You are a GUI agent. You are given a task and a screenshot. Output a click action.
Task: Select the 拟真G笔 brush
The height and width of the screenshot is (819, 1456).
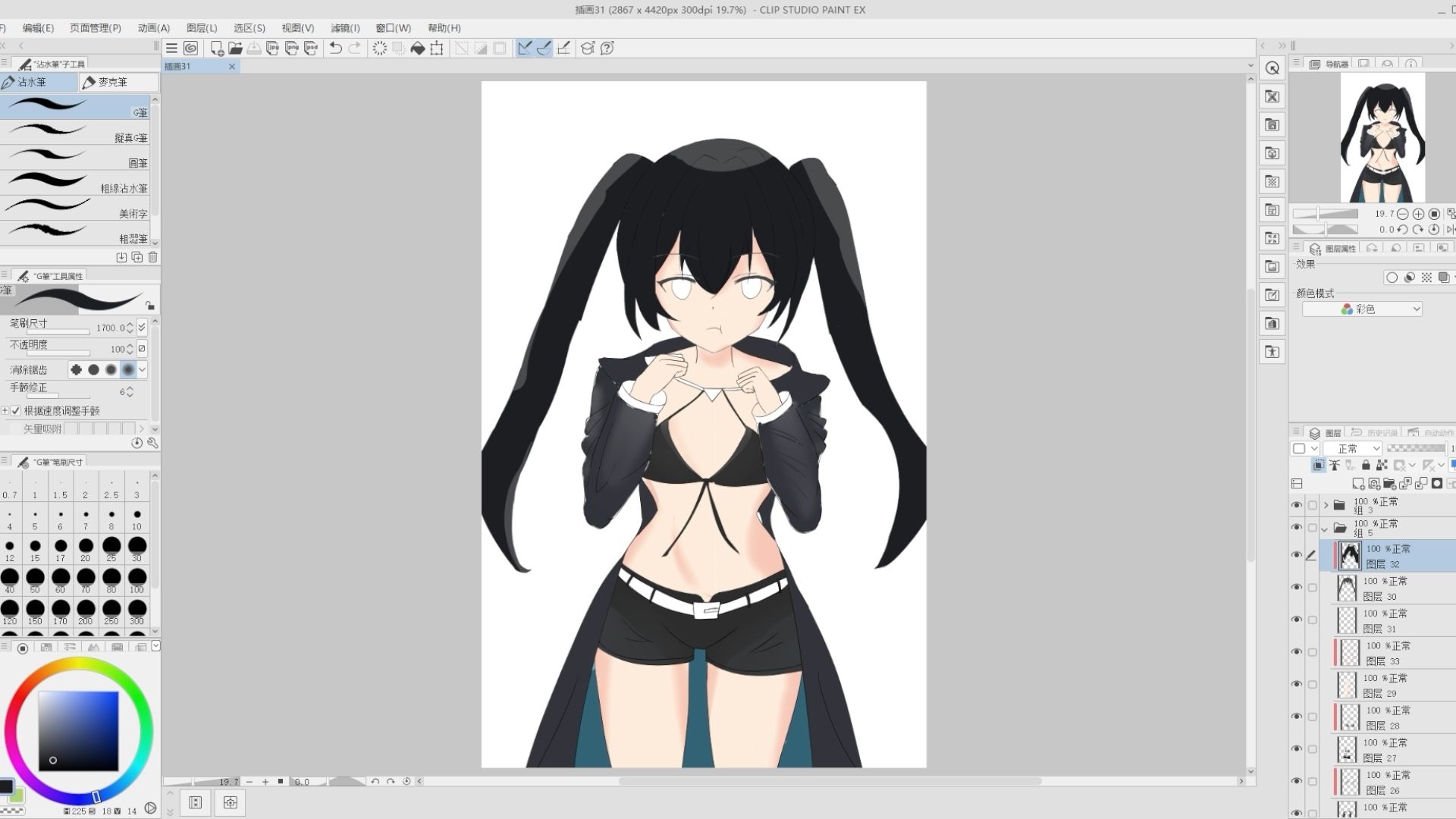[76, 132]
